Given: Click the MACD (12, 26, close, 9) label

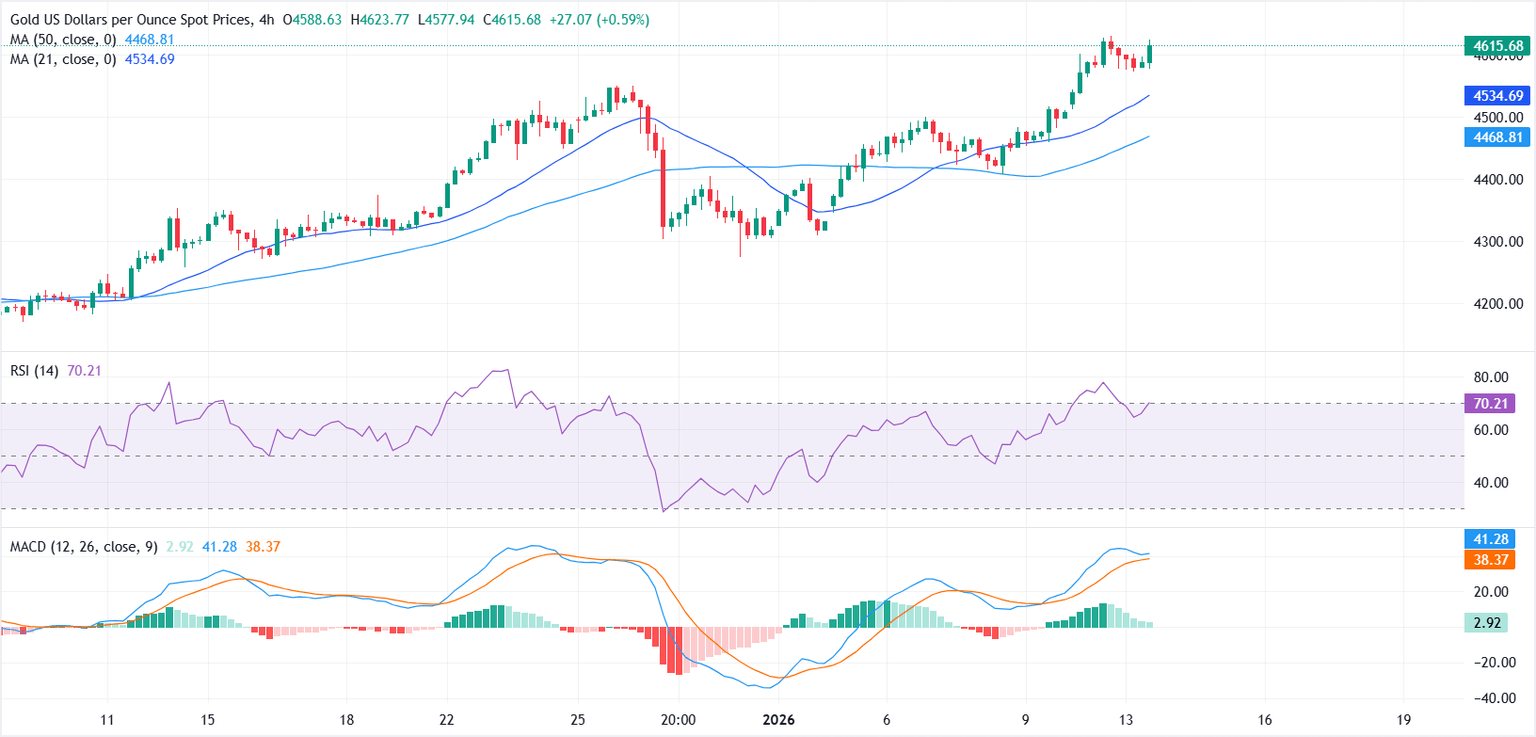Looking at the screenshot, I should pyautogui.click(x=83, y=547).
